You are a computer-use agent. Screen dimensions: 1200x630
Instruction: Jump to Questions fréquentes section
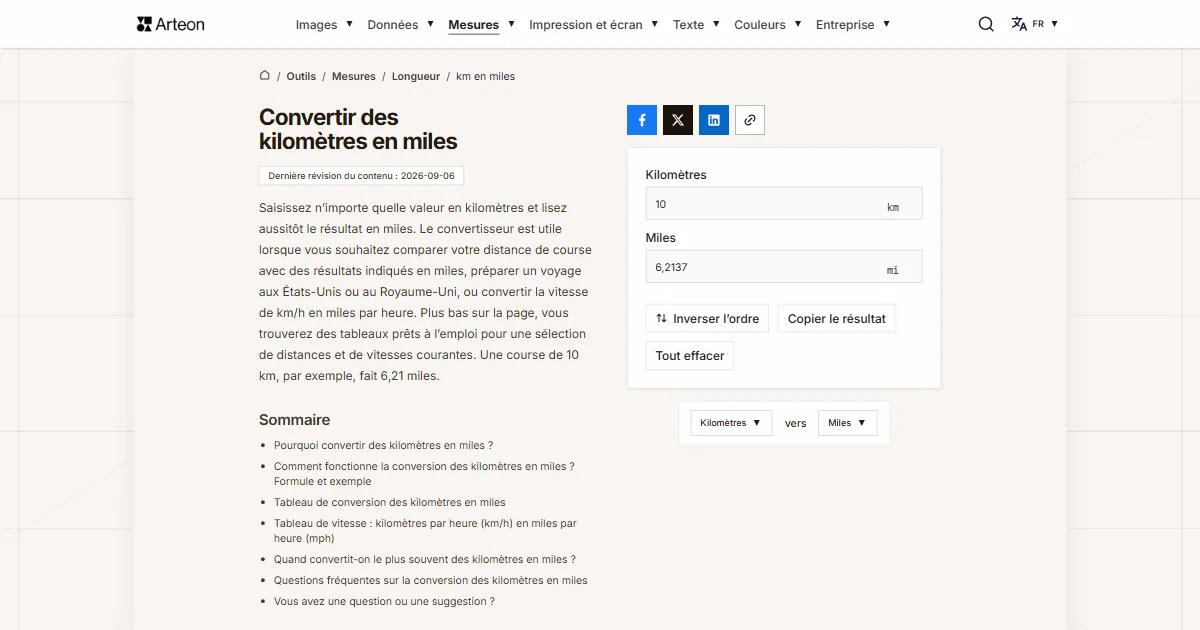click(x=431, y=580)
